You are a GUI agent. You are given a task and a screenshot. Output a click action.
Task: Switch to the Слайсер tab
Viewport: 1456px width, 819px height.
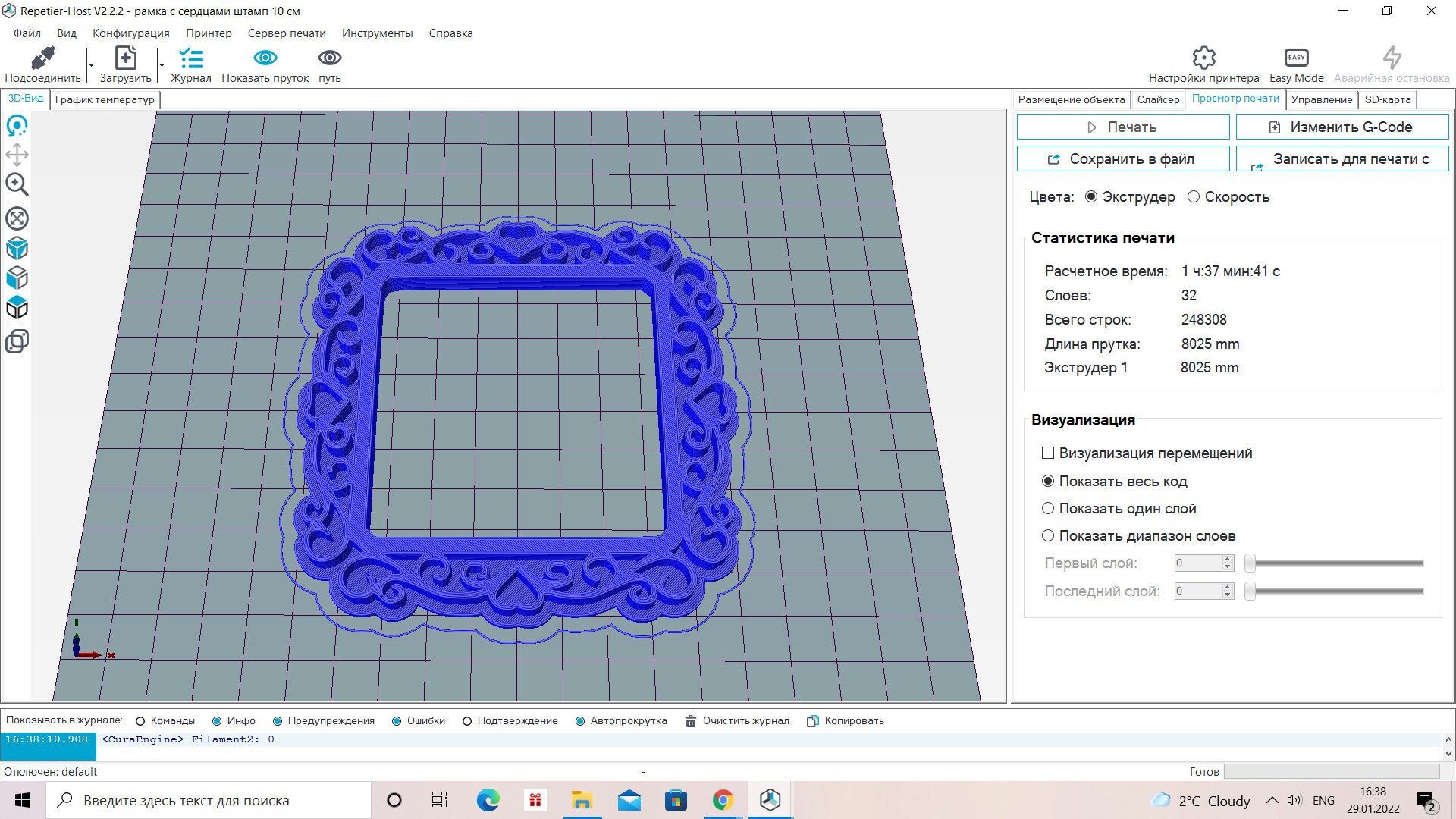(1158, 99)
